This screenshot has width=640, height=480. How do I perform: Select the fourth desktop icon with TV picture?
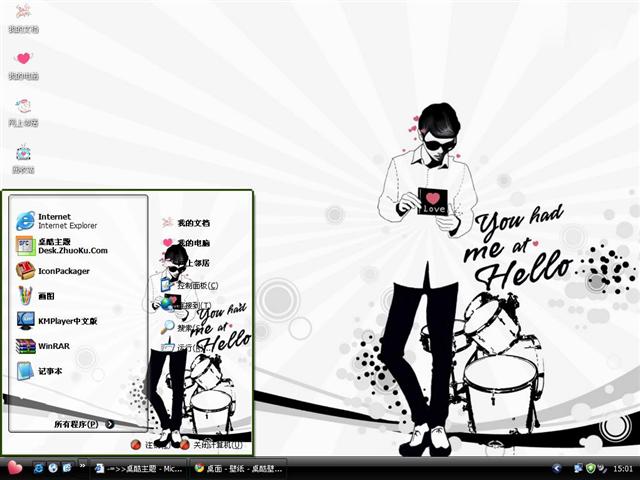click(23, 156)
